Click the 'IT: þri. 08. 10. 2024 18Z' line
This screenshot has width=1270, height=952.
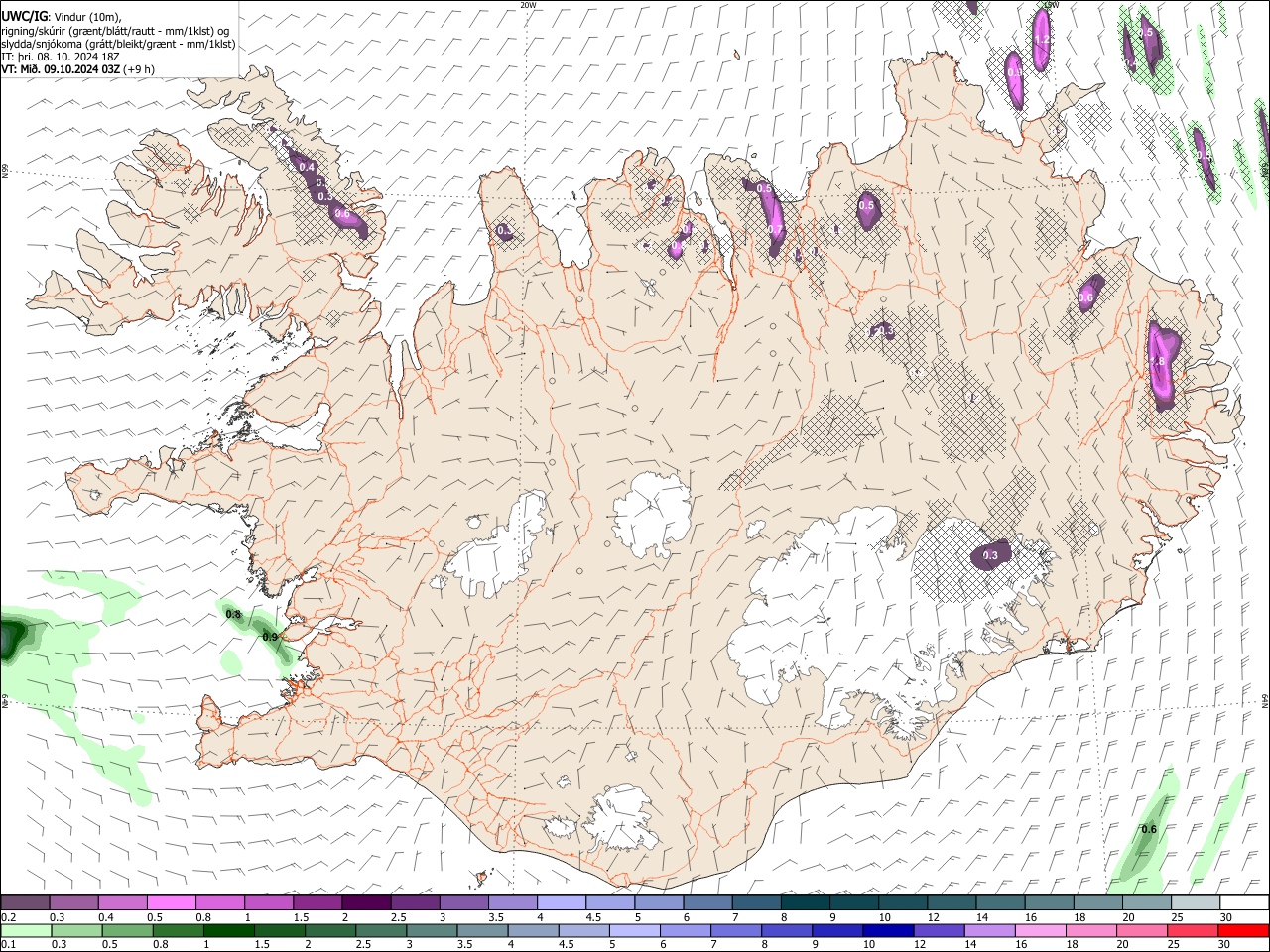pyautogui.click(x=61, y=57)
